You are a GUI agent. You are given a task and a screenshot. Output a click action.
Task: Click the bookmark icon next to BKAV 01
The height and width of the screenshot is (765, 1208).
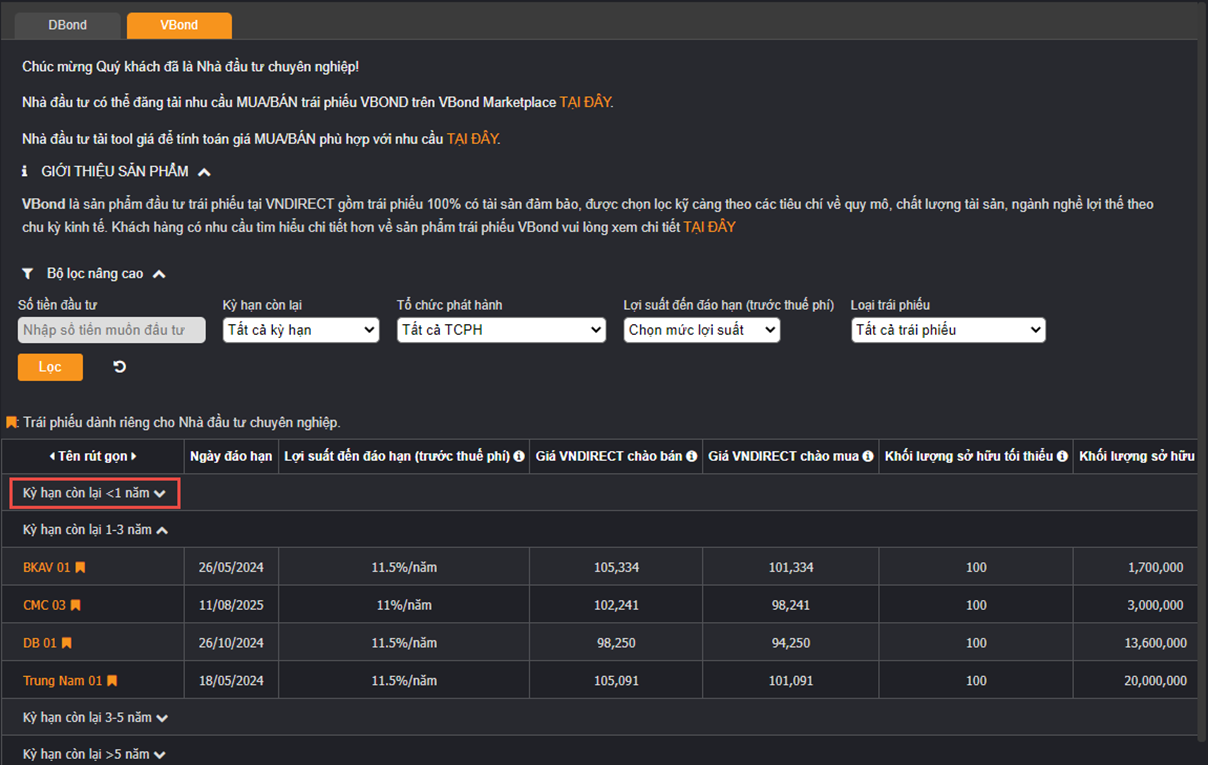pyautogui.click(x=80, y=568)
